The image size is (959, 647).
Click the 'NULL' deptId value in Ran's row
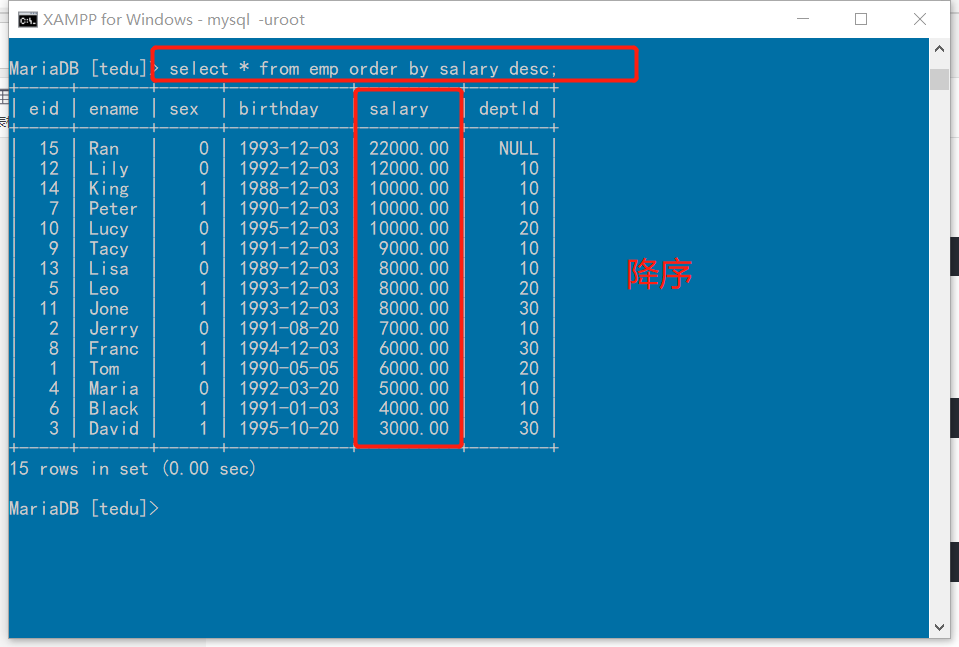pos(519,149)
